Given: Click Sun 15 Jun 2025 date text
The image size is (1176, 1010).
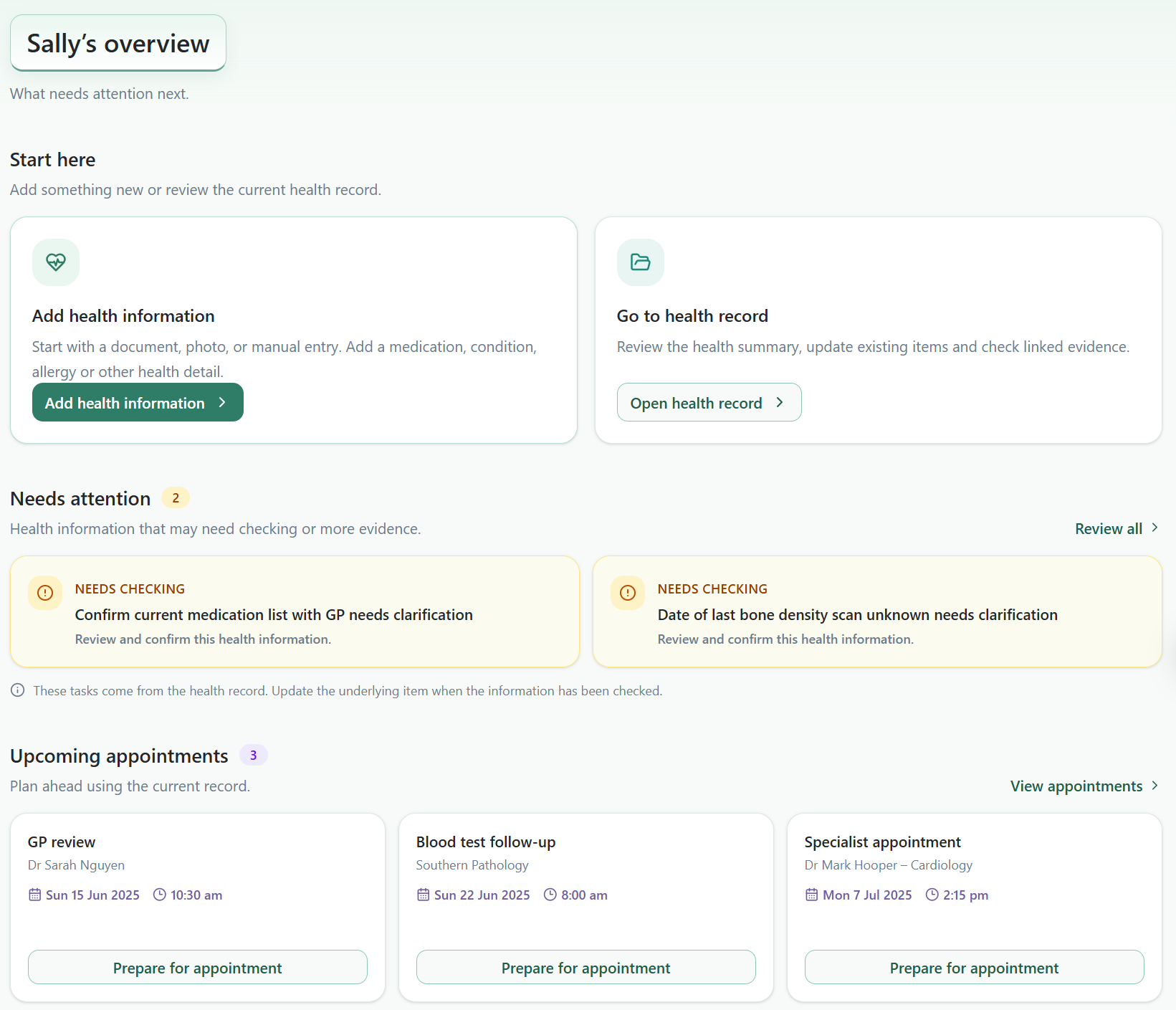Looking at the screenshot, I should 92,895.
